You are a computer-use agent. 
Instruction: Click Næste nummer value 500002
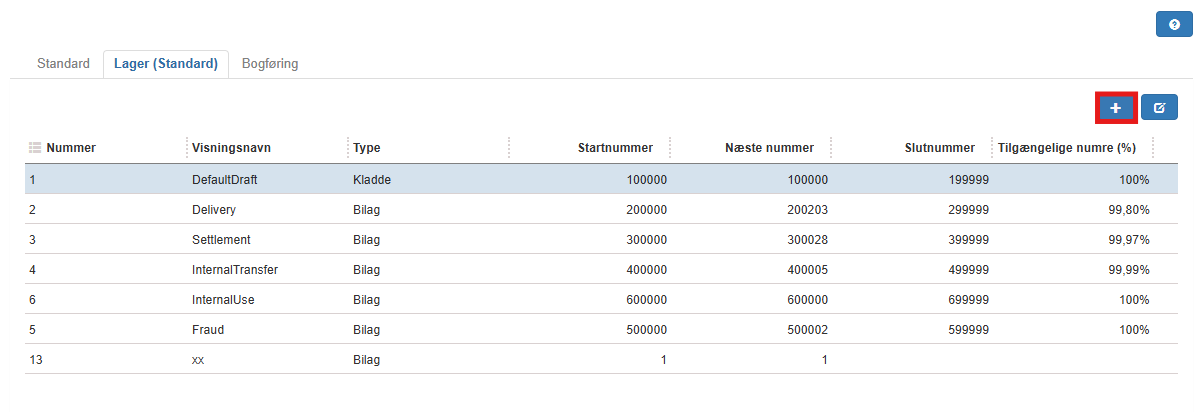pos(808,330)
